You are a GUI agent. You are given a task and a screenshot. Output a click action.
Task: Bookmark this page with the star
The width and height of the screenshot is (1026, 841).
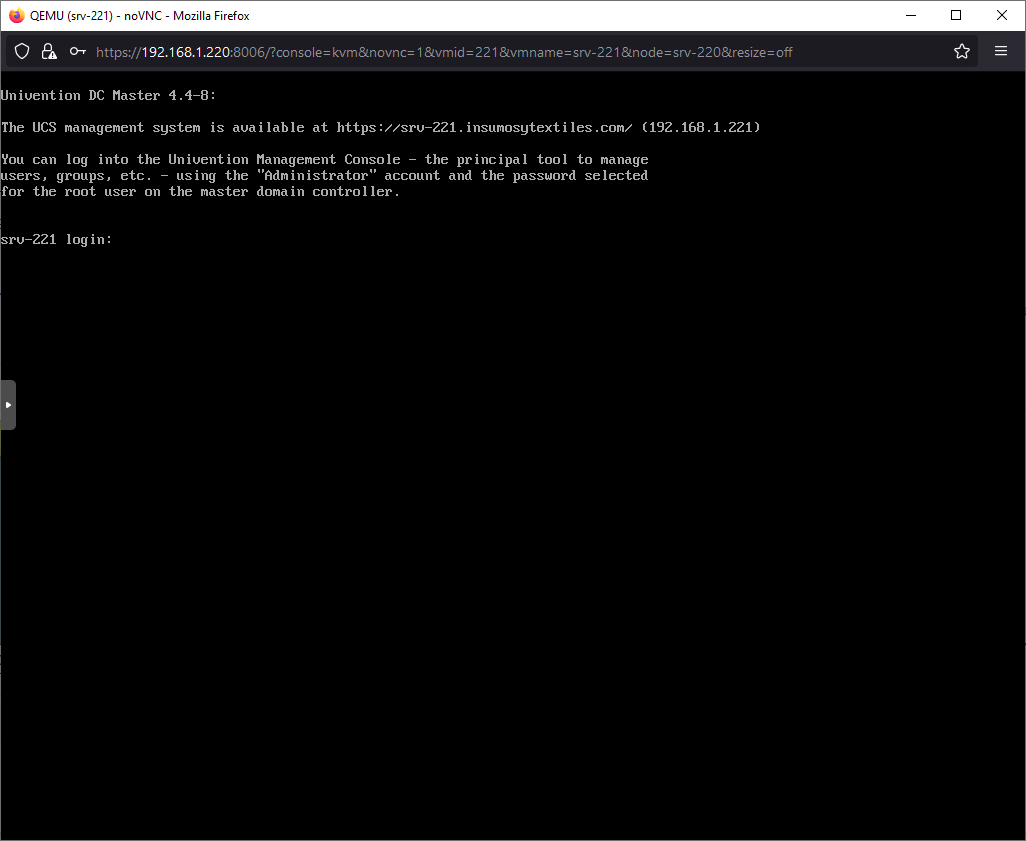[x=961, y=51]
